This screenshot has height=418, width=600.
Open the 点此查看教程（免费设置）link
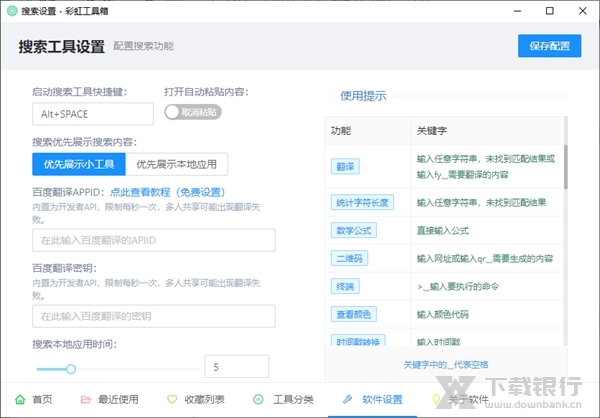click(x=168, y=192)
